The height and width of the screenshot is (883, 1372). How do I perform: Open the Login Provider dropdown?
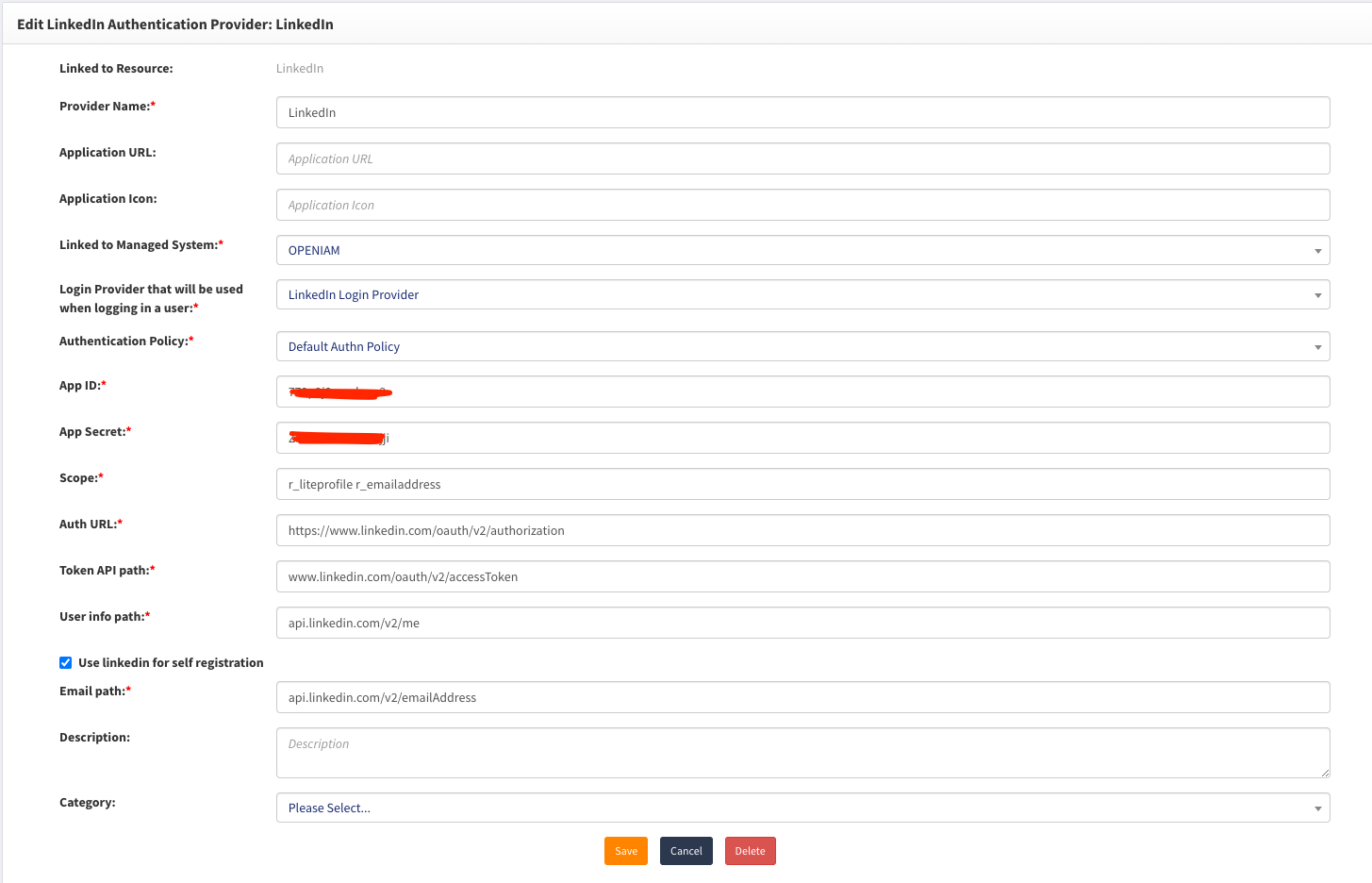[x=802, y=294]
